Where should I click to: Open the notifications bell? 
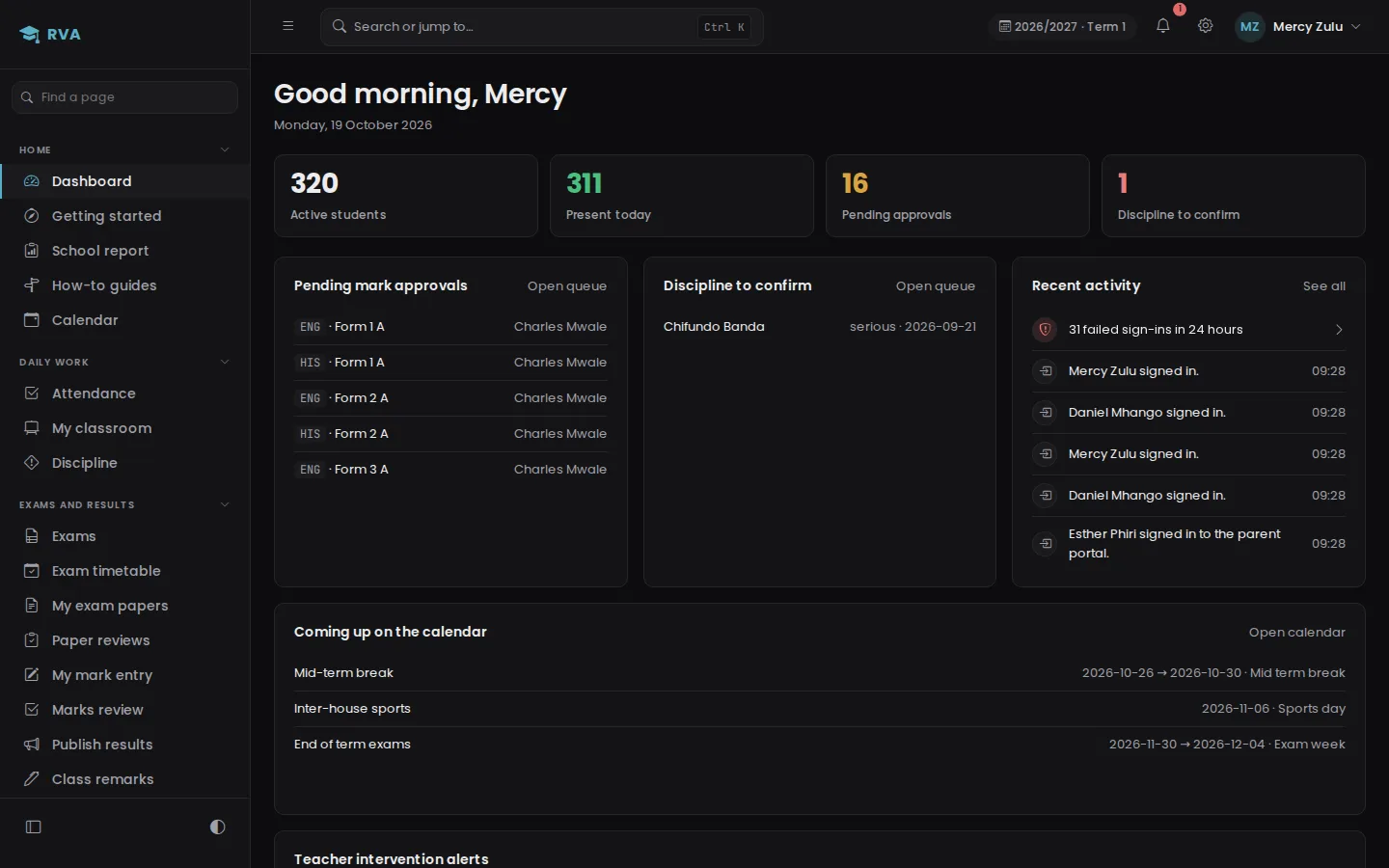coord(1163,27)
